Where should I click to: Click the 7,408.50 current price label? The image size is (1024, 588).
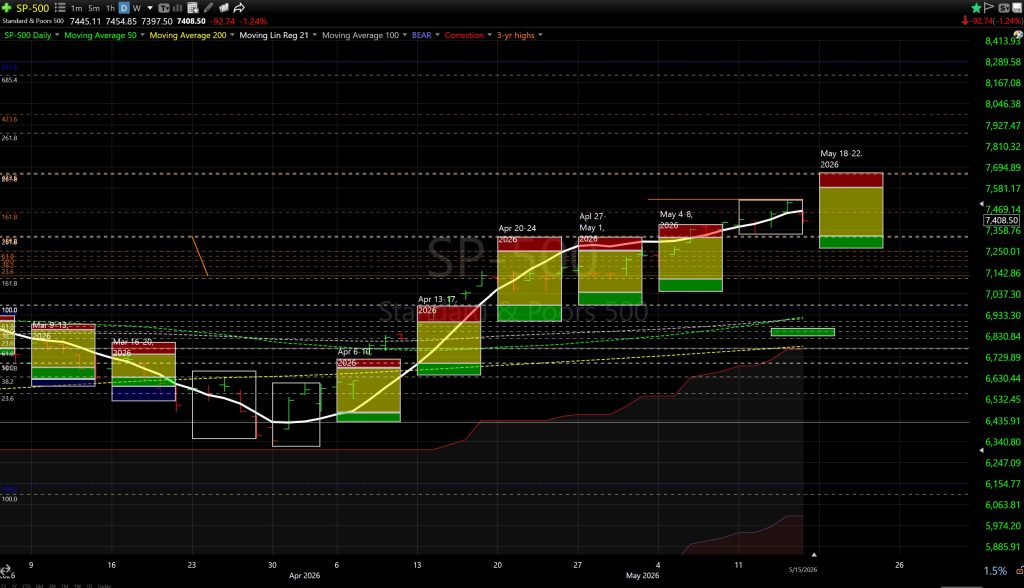(1002, 220)
